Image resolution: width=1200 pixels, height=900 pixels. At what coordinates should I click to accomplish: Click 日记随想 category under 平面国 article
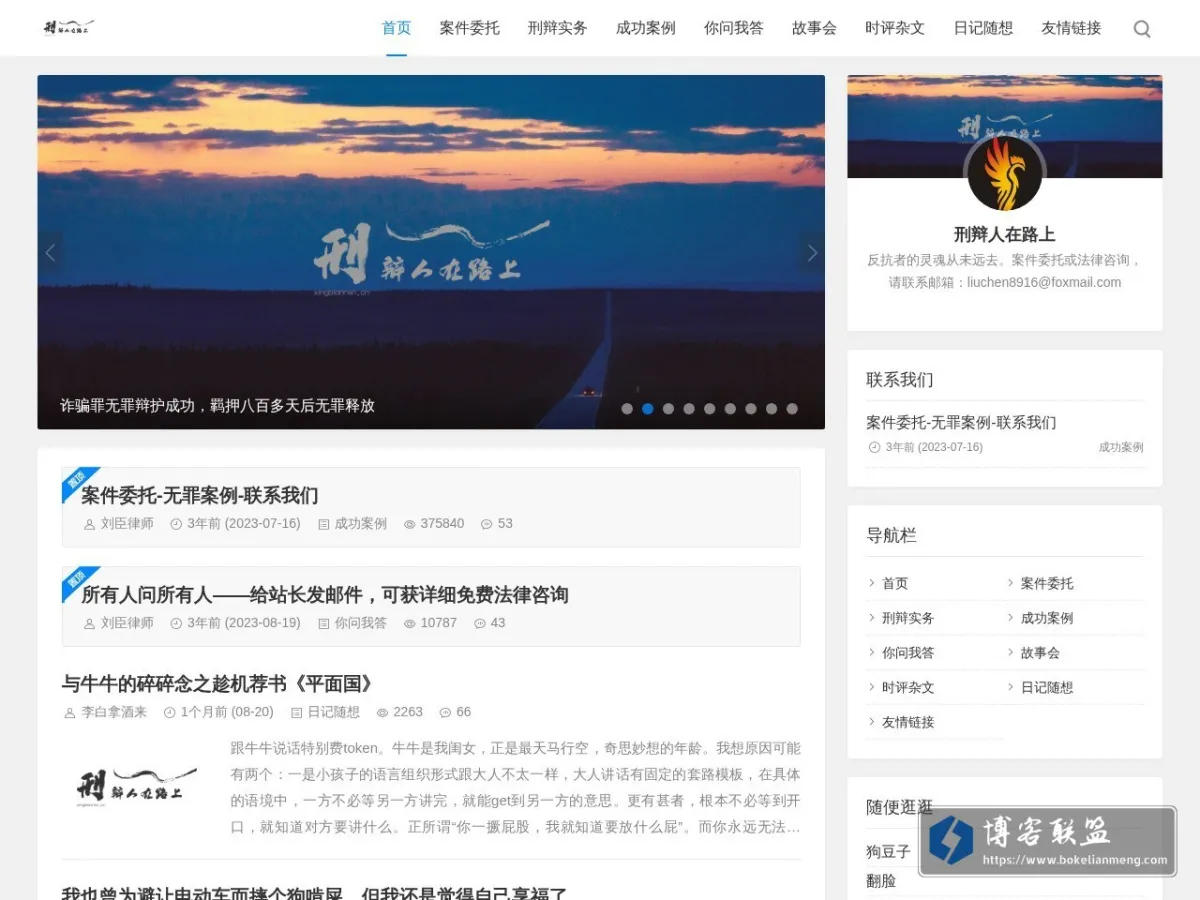click(333, 712)
